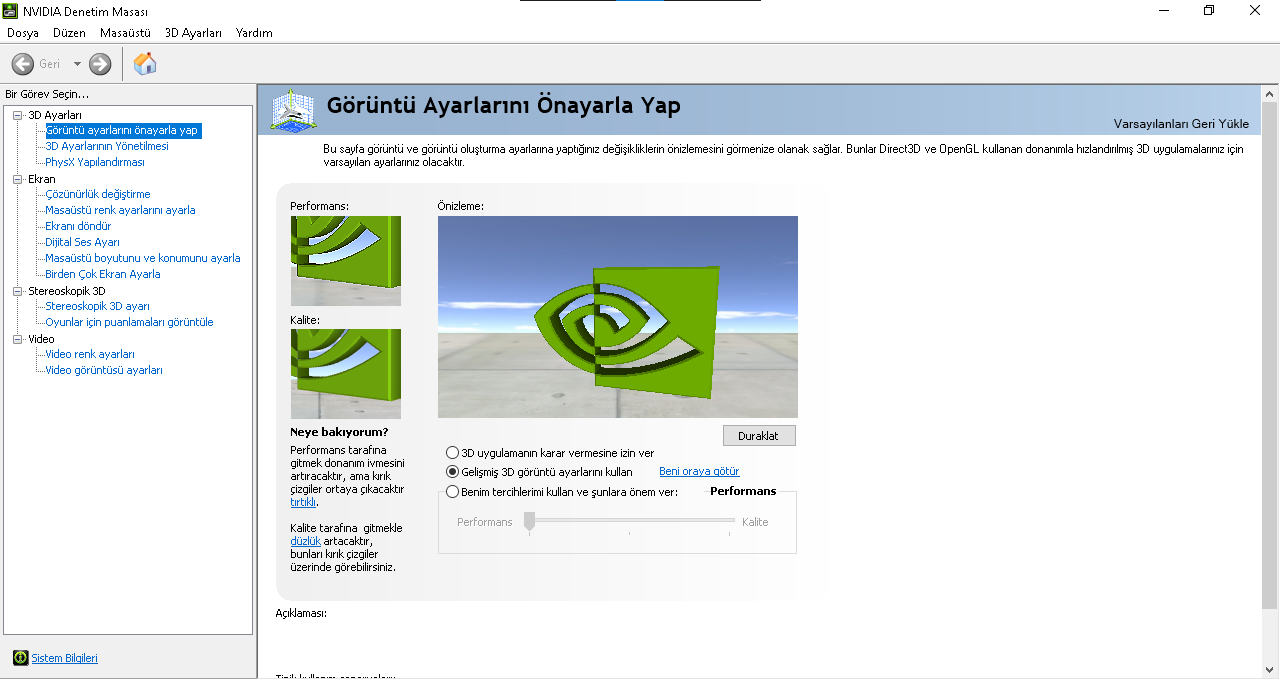This screenshot has height=680, width=1280.
Task: Click the vertical scrollbar up arrow
Action: coord(1270,94)
